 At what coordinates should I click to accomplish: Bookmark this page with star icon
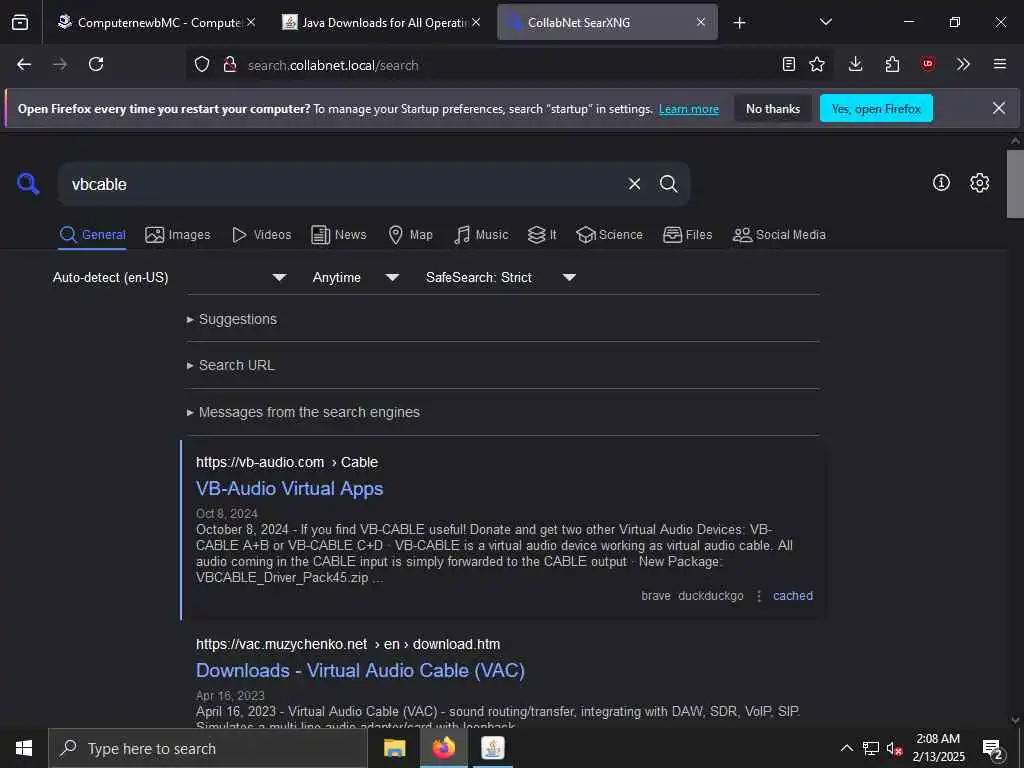coord(816,64)
